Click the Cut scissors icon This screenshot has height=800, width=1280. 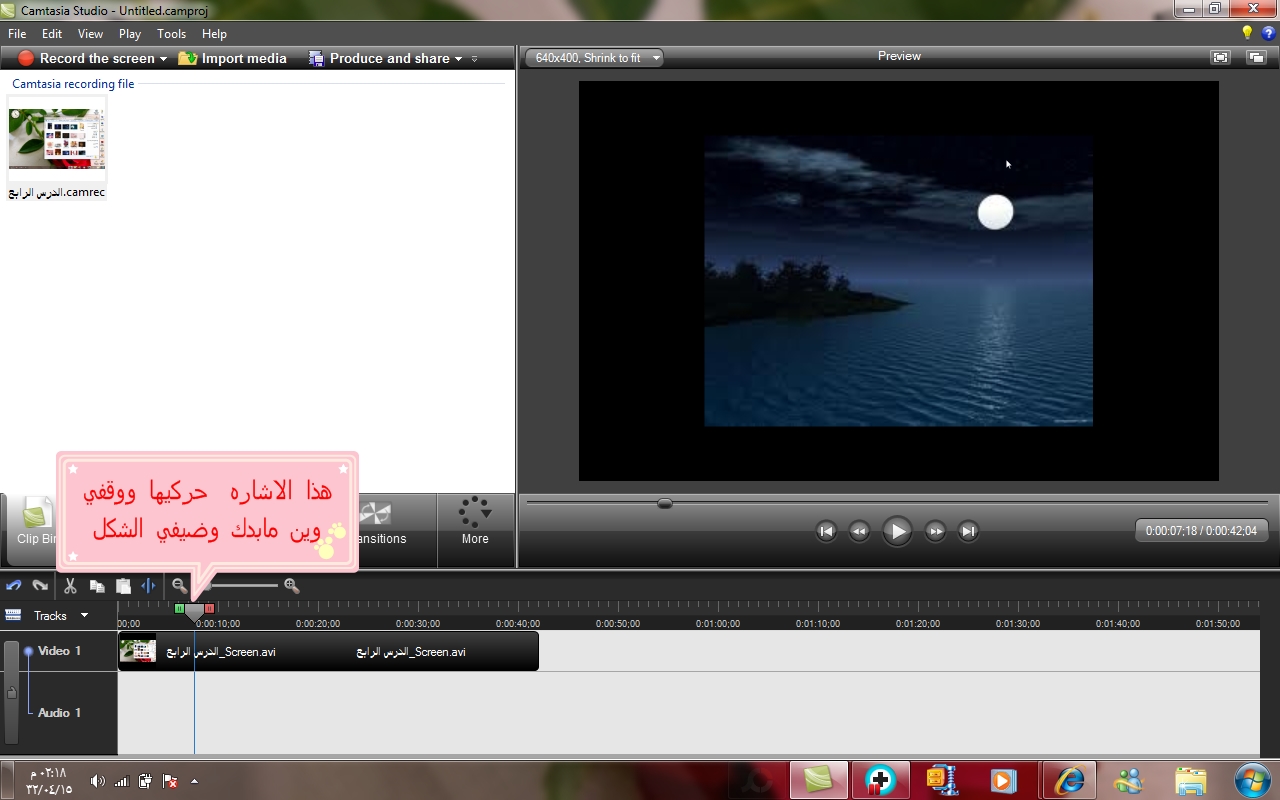coord(70,586)
